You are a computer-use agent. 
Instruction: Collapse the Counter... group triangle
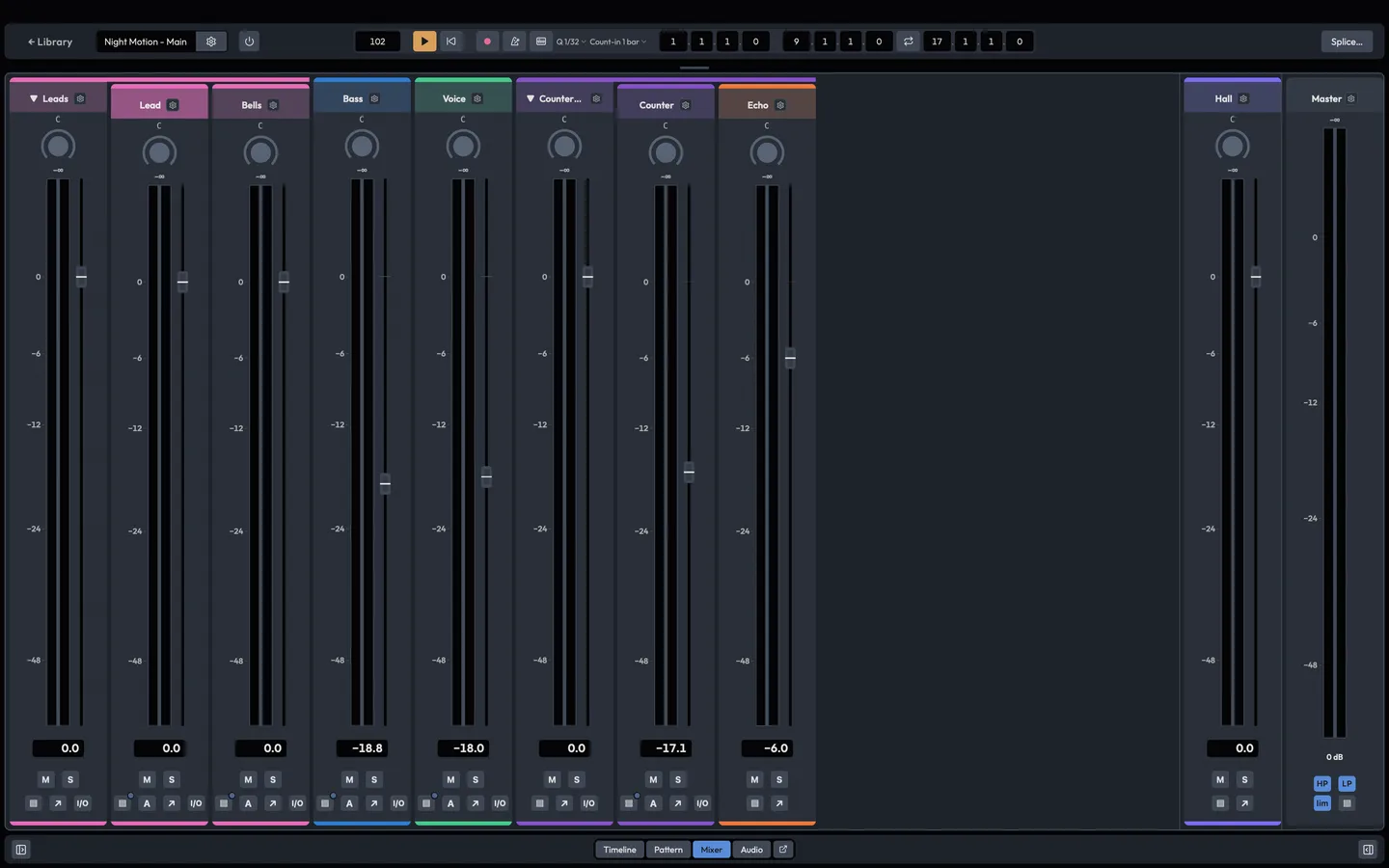pyautogui.click(x=531, y=98)
